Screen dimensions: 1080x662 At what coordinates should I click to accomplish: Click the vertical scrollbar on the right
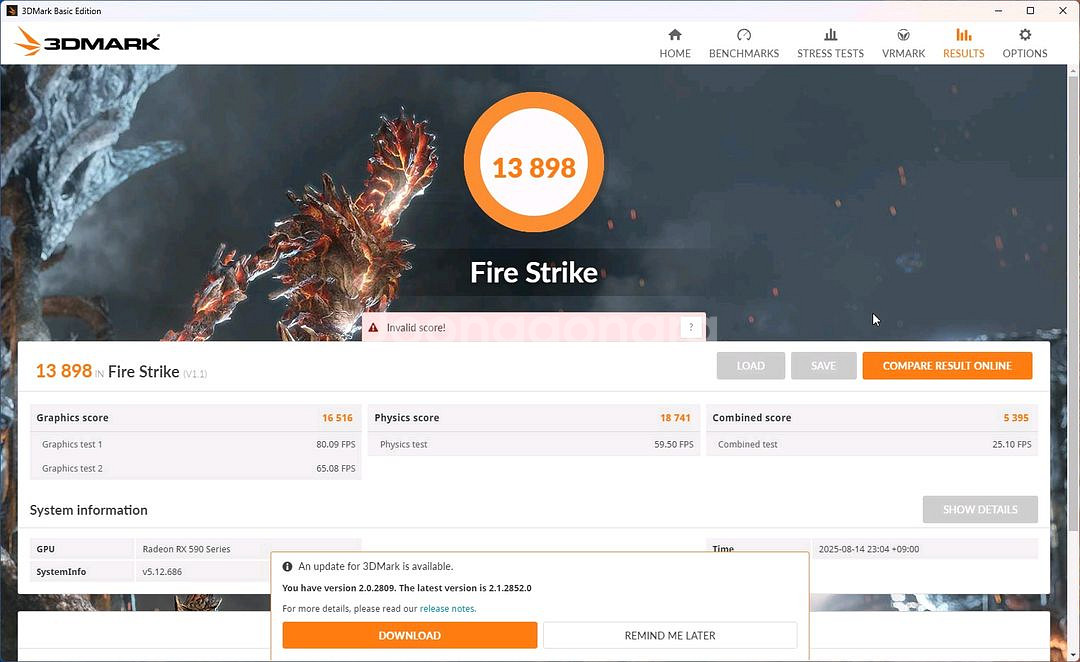(1073, 303)
